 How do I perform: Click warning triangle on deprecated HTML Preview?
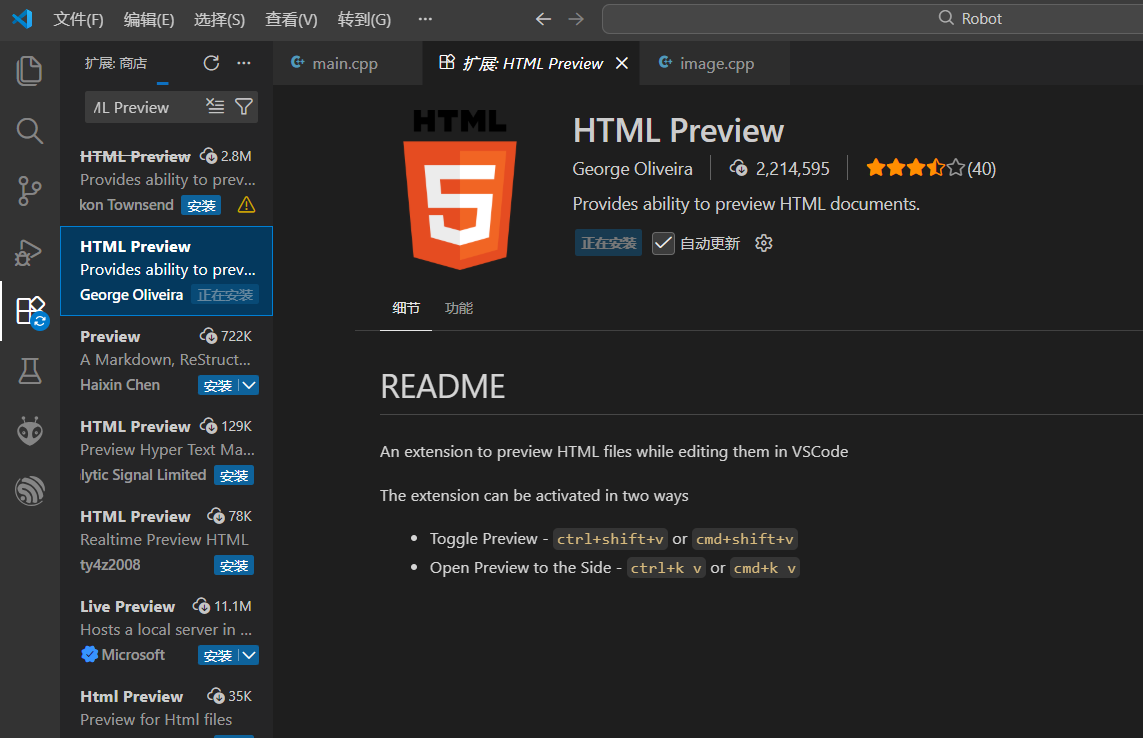tap(246, 205)
